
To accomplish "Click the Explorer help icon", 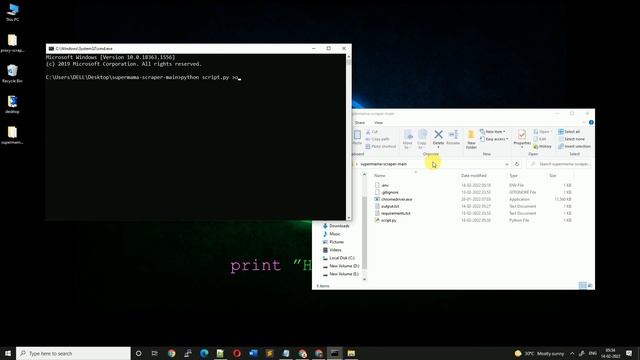I will [591, 122].
